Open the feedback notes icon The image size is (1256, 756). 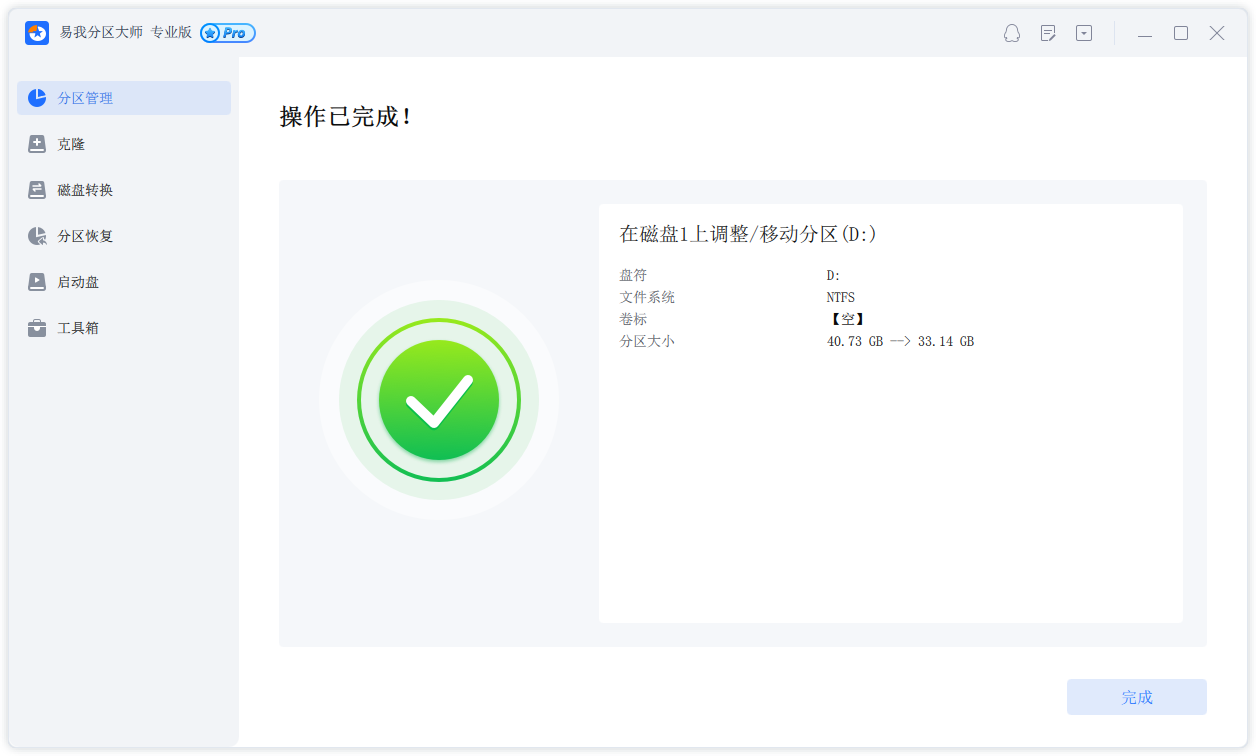point(1048,33)
